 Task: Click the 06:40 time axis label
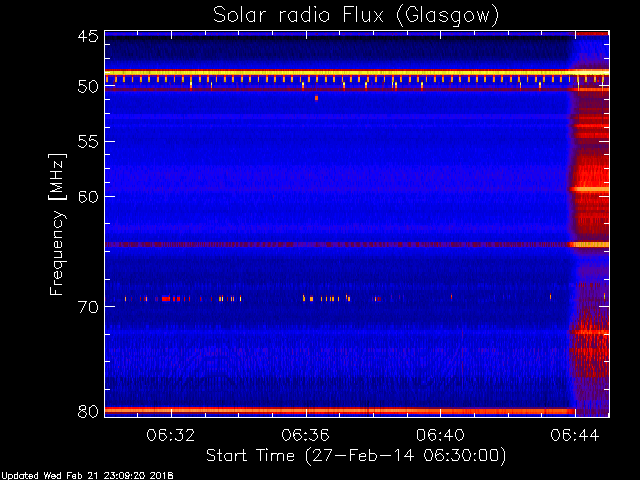tap(440, 435)
